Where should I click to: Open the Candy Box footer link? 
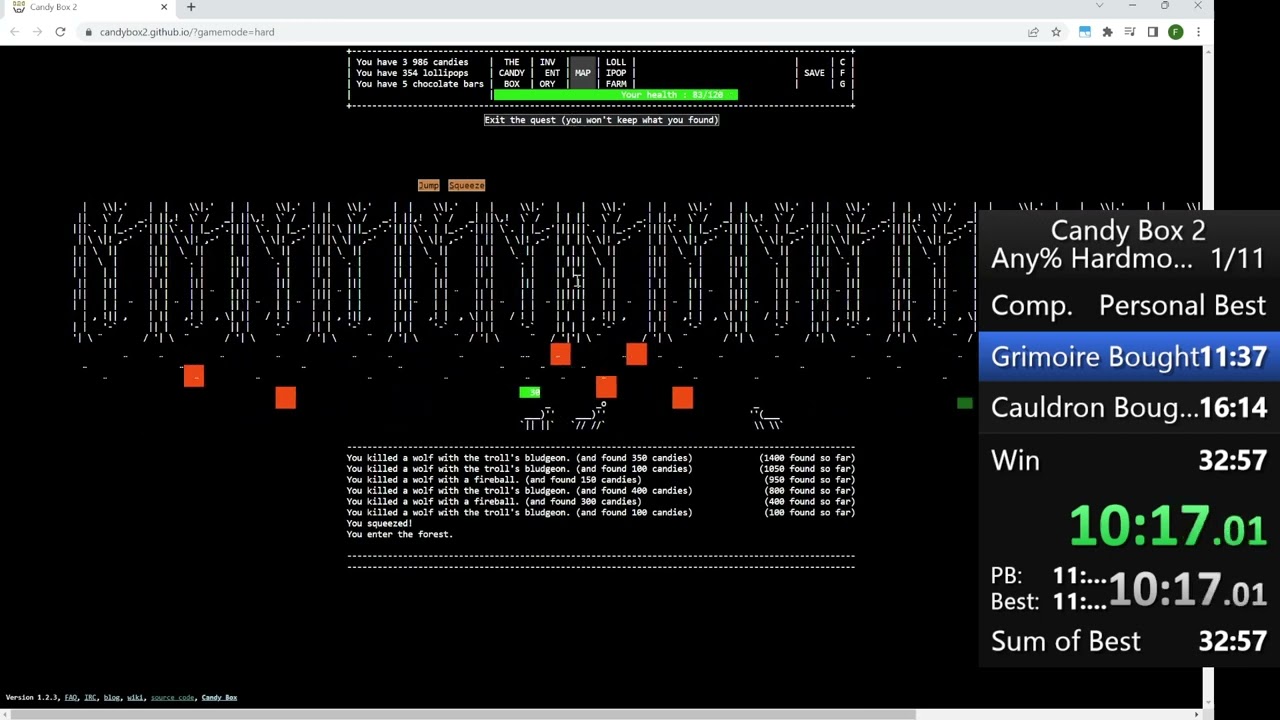(x=219, y=697)
